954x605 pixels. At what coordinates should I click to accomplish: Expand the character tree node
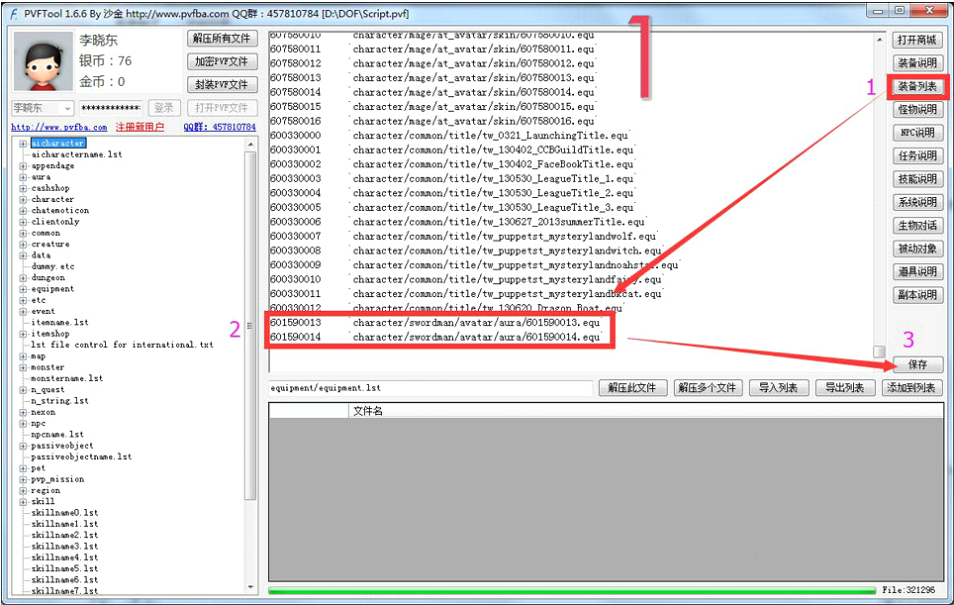point(23,199)
